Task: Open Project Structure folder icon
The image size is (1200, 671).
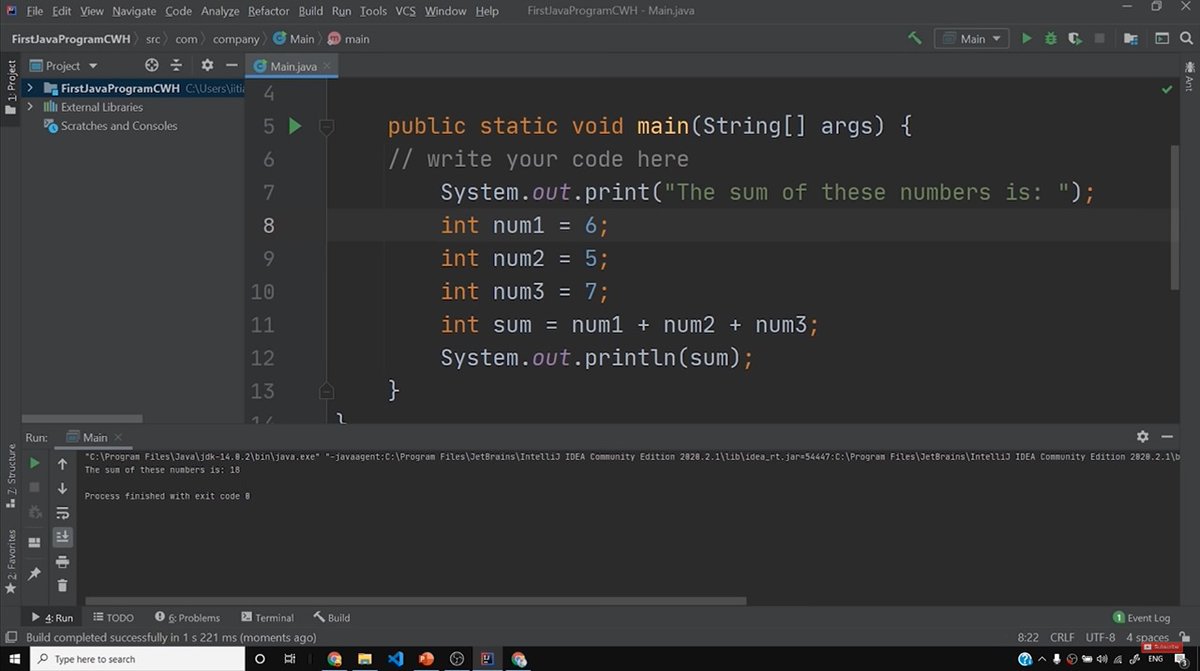Action: click(1131, 38)
